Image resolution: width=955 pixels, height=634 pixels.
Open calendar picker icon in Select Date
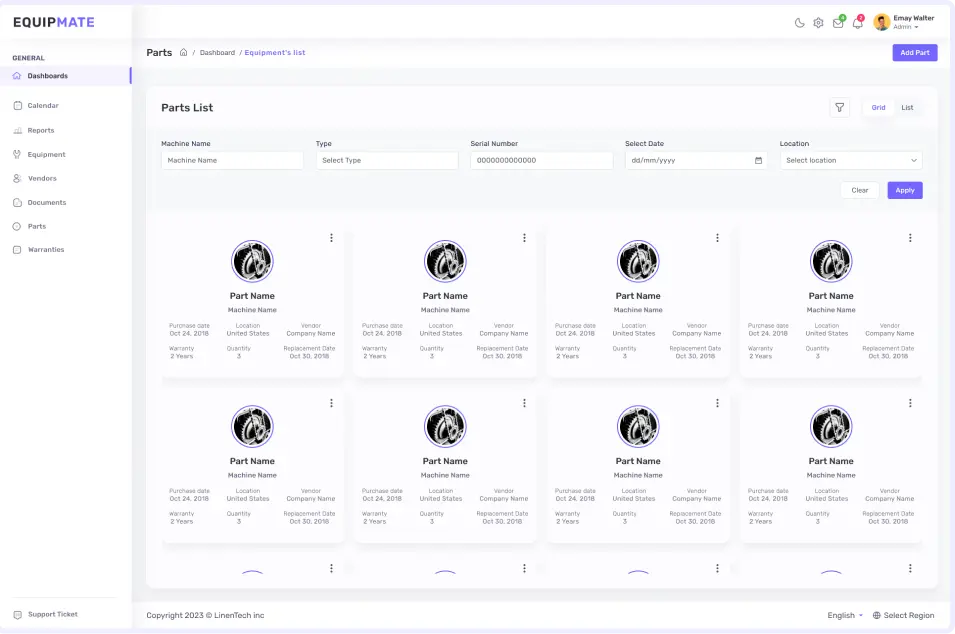tap(758, 160)
